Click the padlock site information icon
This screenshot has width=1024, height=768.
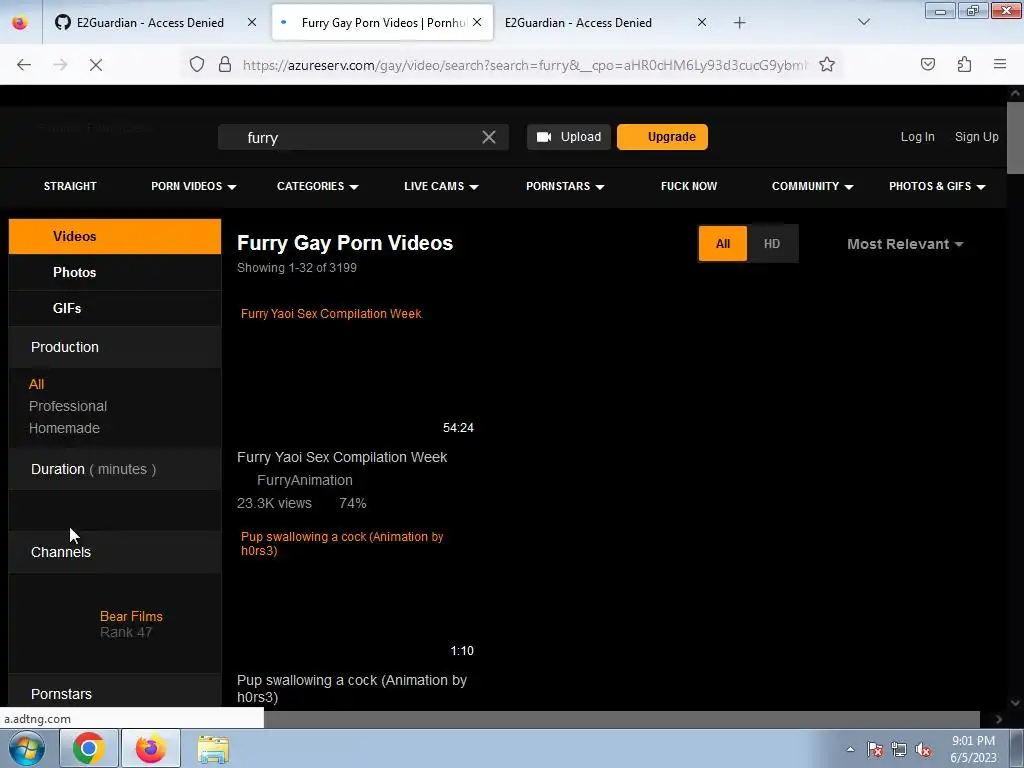coord(225,64)
